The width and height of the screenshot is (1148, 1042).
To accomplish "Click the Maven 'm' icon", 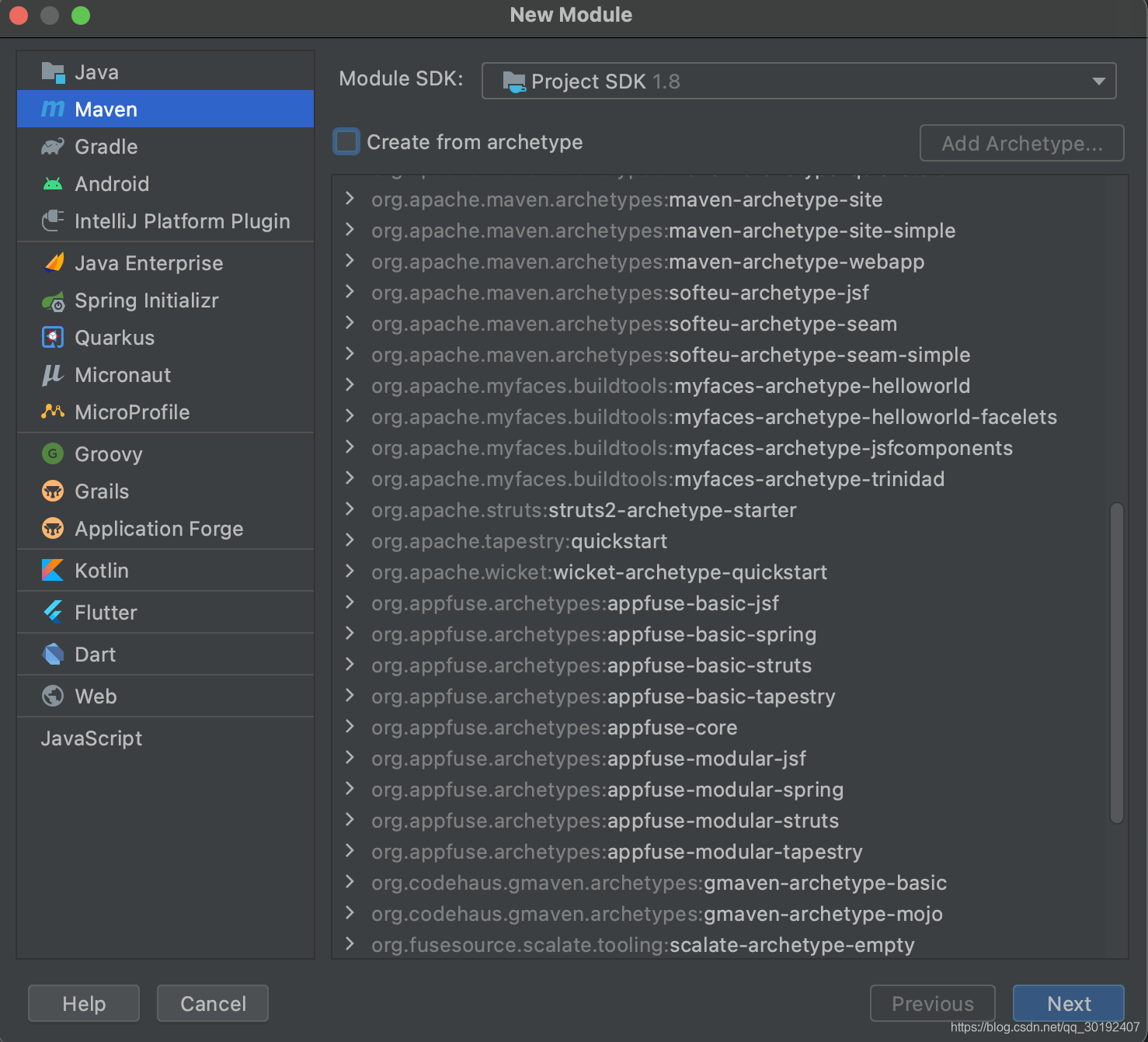I will pyautogui.click(x=53, y=109).
